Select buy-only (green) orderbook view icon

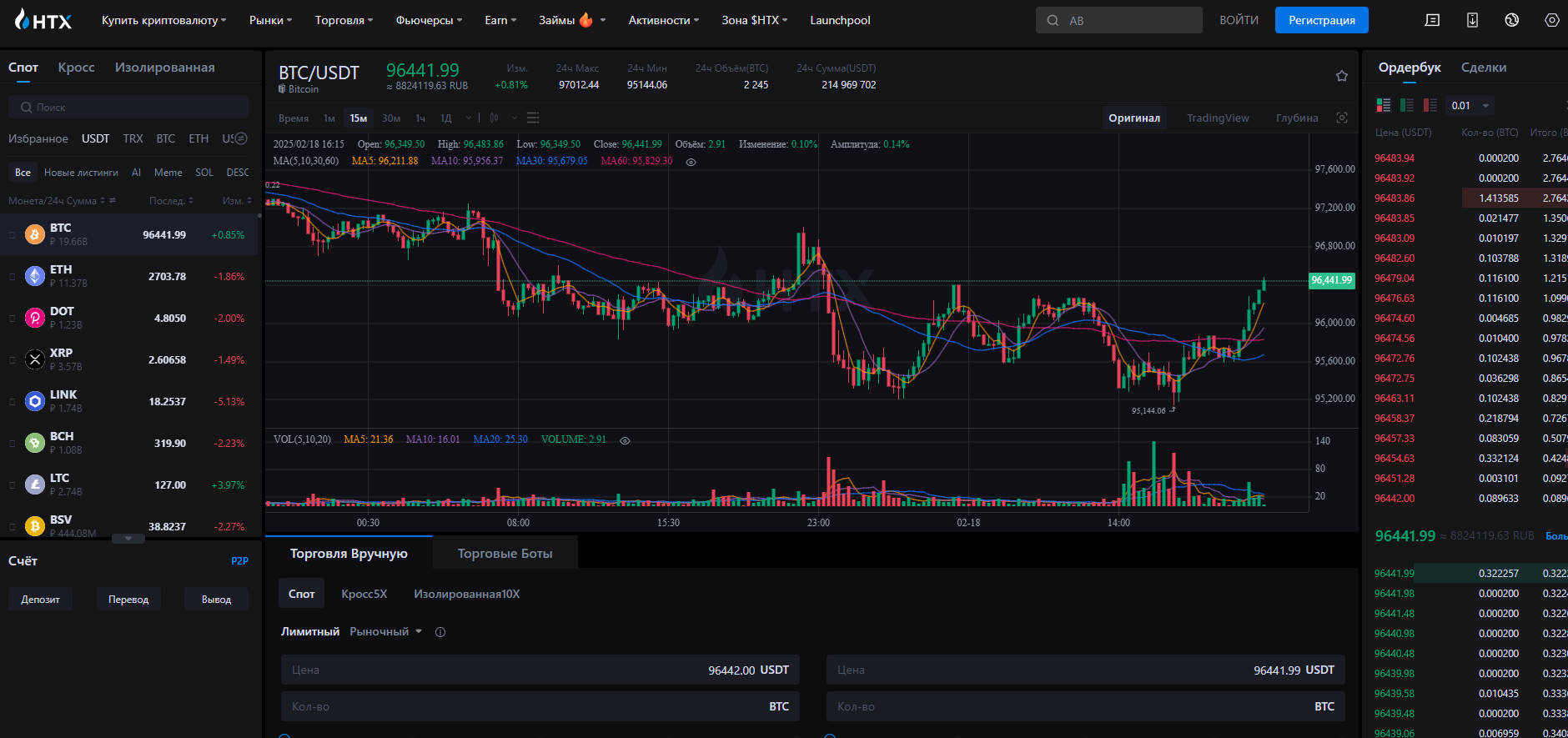click(1407, 105)
